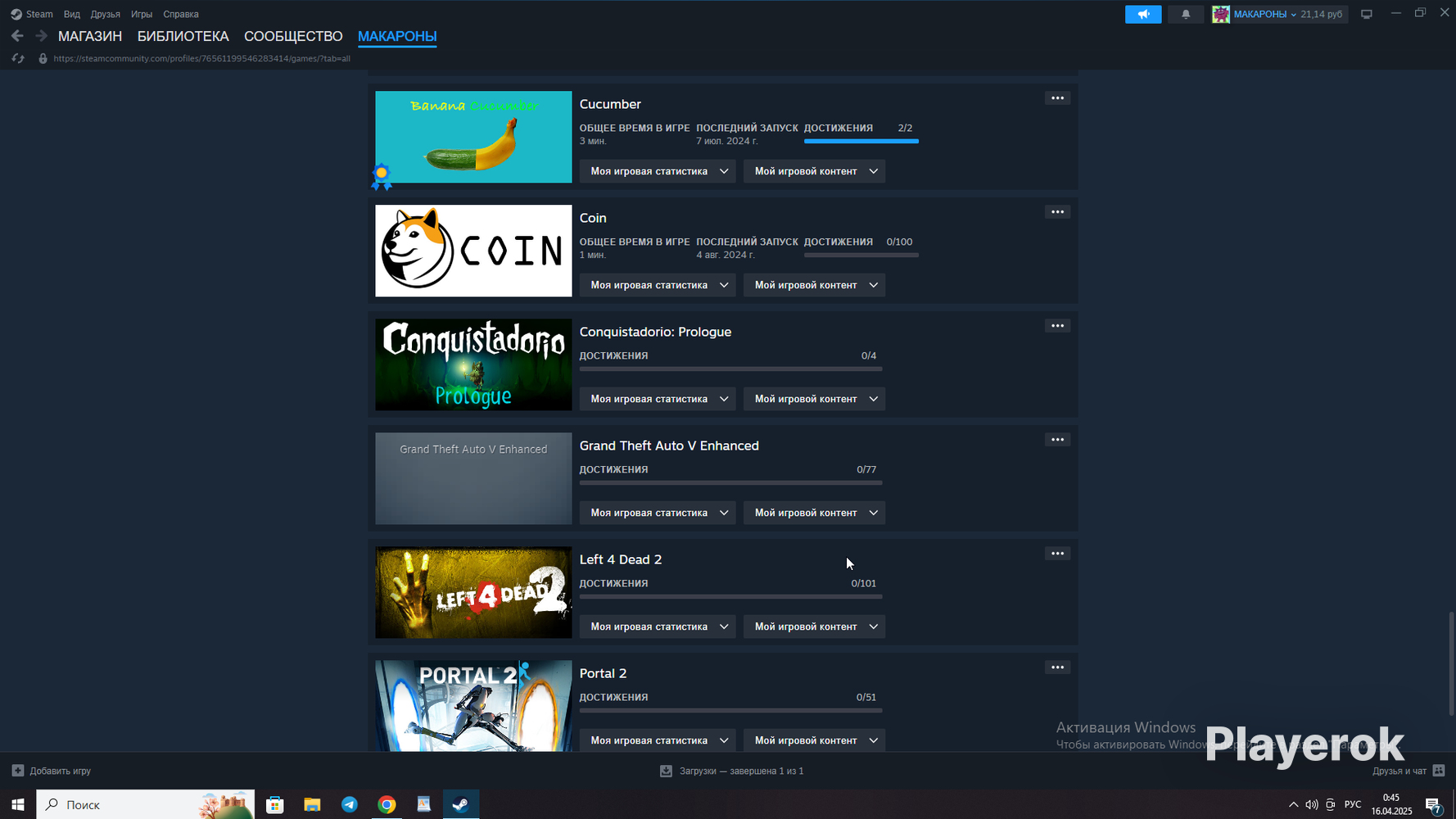Open the Друзья и чат icon
Viewport: 1456px width, 819px height.
coord(1439,771)
